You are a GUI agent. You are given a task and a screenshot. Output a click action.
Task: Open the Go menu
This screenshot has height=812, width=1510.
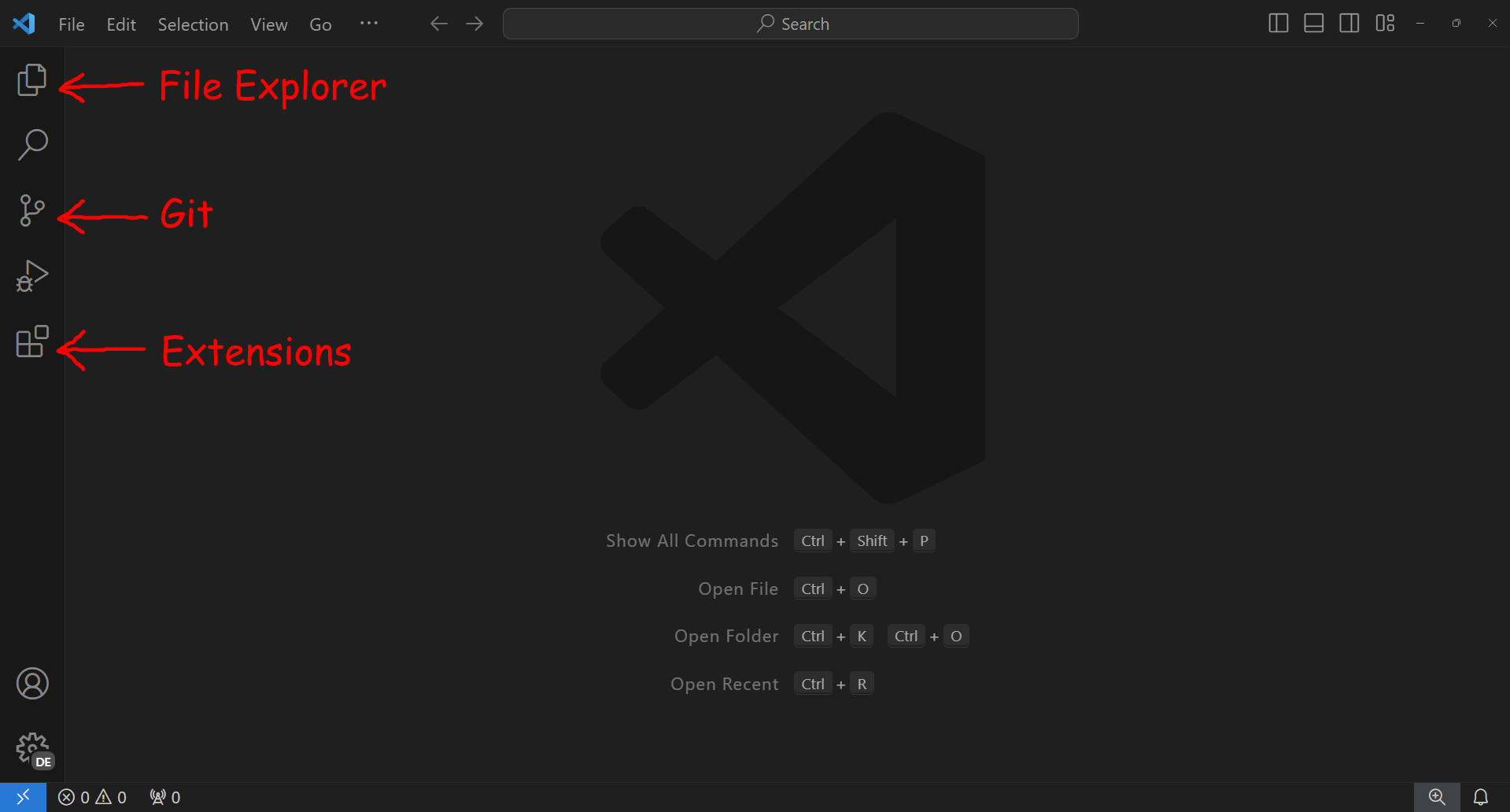coord(320,24)
